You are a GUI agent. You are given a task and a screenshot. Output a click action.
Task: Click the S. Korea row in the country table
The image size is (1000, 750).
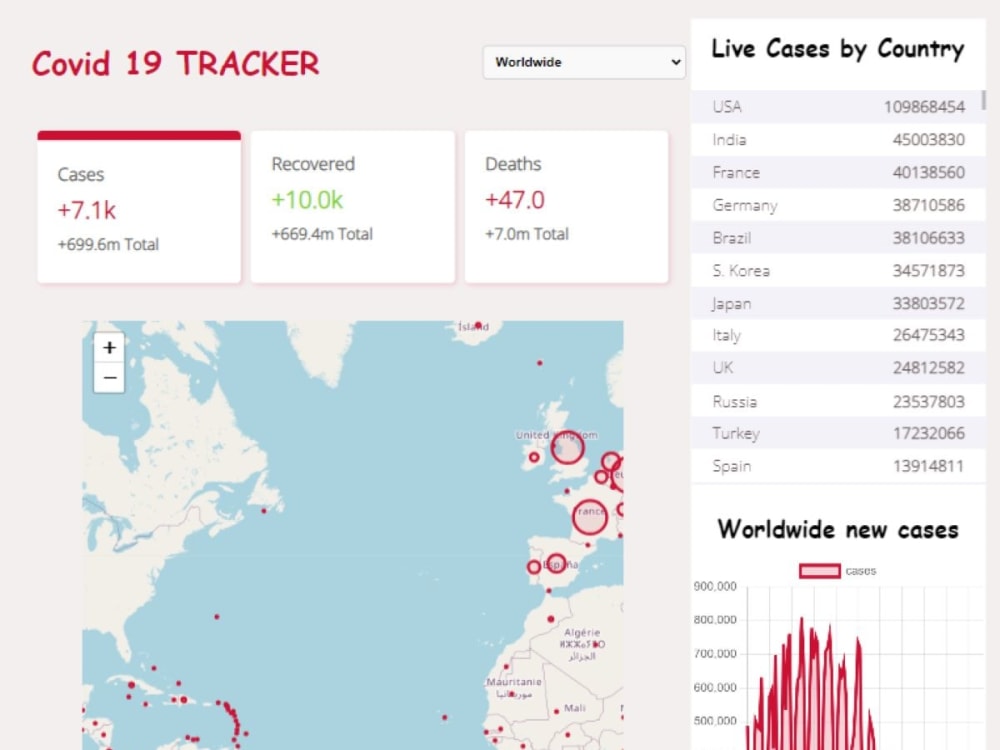(838, 271)
